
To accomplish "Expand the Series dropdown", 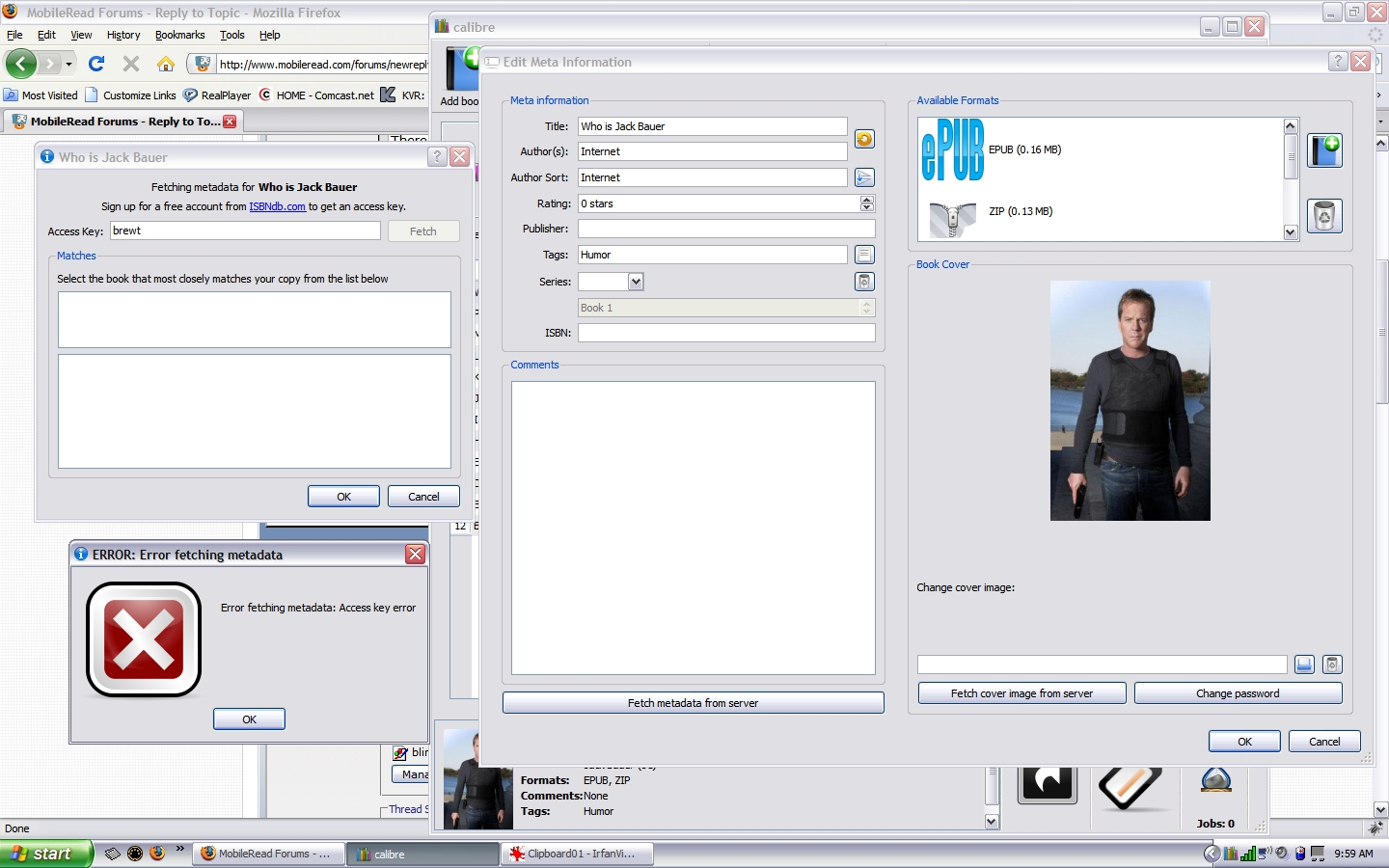I will point(636,282).
